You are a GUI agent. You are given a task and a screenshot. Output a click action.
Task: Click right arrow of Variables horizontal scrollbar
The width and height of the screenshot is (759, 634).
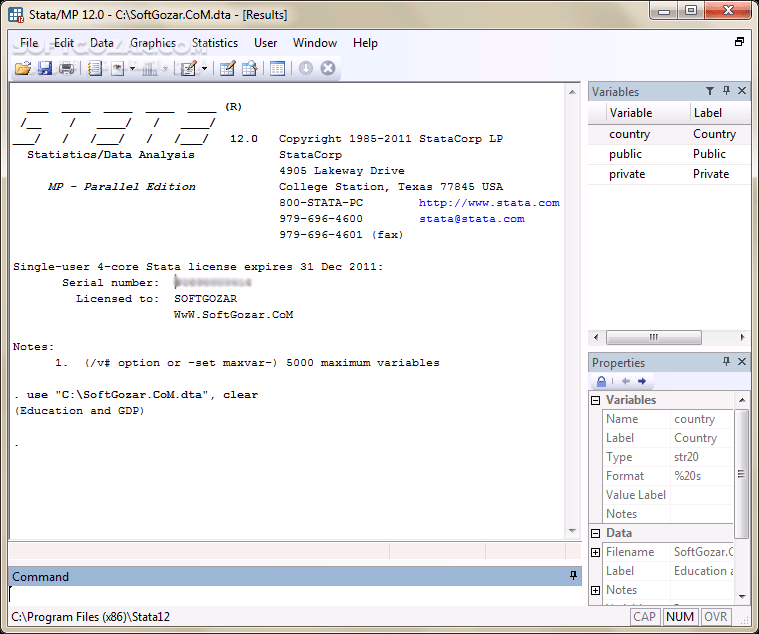click(x=743, y=337)
